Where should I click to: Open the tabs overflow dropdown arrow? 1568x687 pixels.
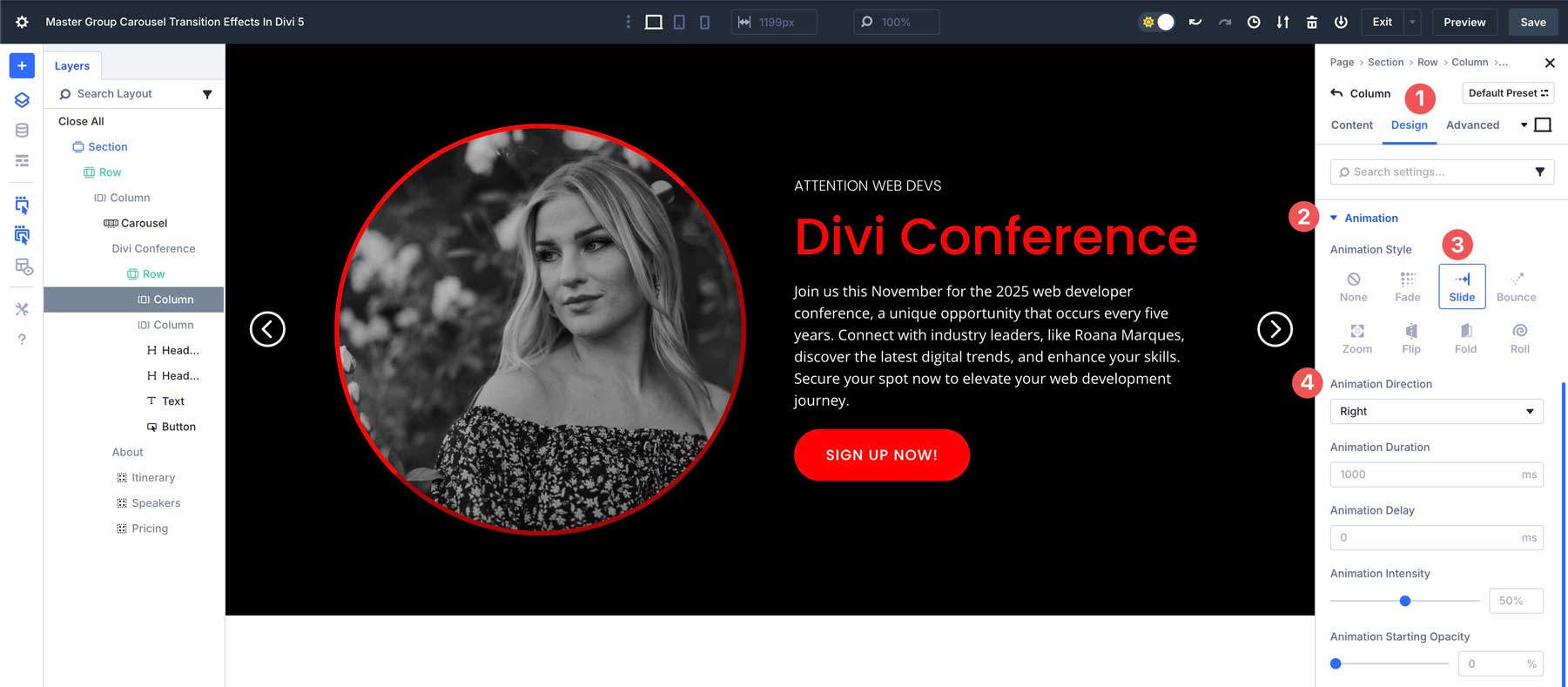coord(1524,125)
